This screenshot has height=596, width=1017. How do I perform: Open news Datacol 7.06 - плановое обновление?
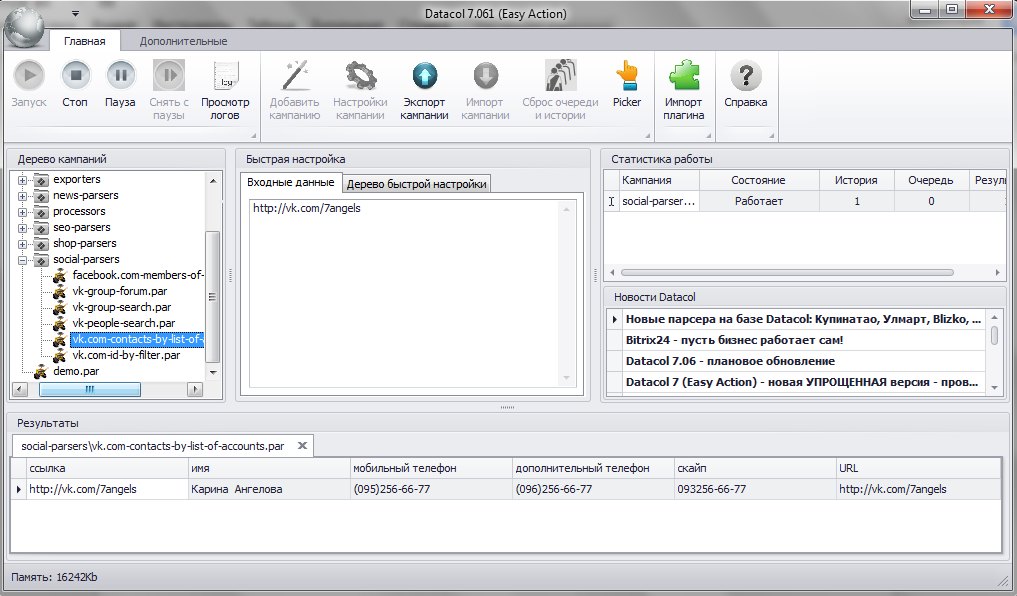(x=803, y=361)
